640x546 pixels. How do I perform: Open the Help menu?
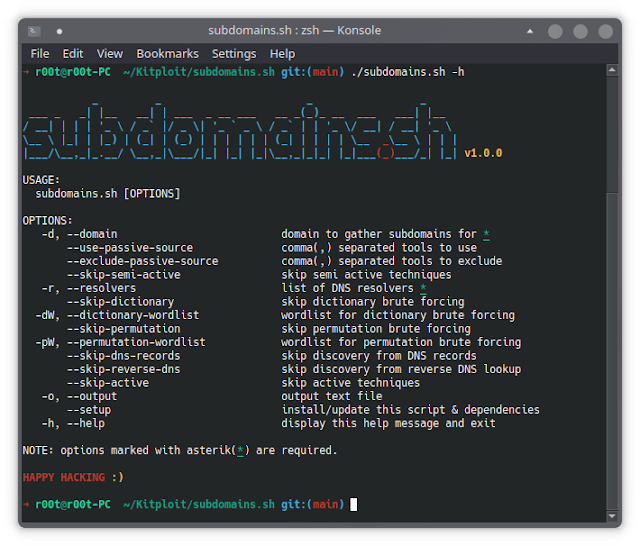[x=282, y=54]
